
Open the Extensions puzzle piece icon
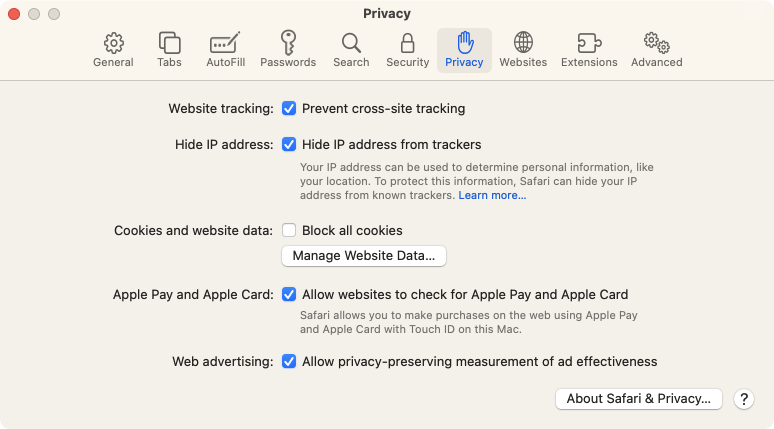coord(589,43)
